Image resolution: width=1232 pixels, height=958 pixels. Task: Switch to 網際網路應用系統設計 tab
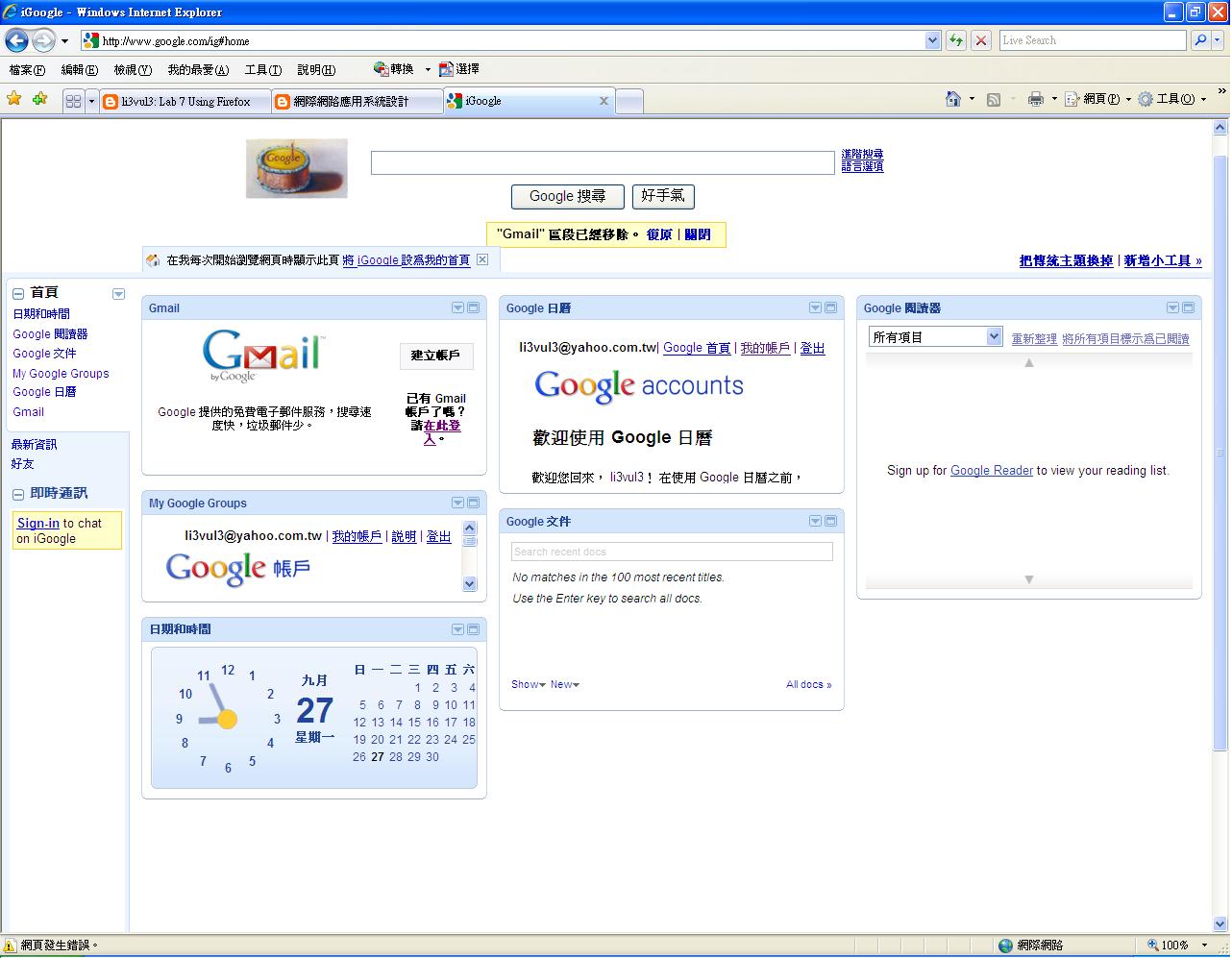357,102
